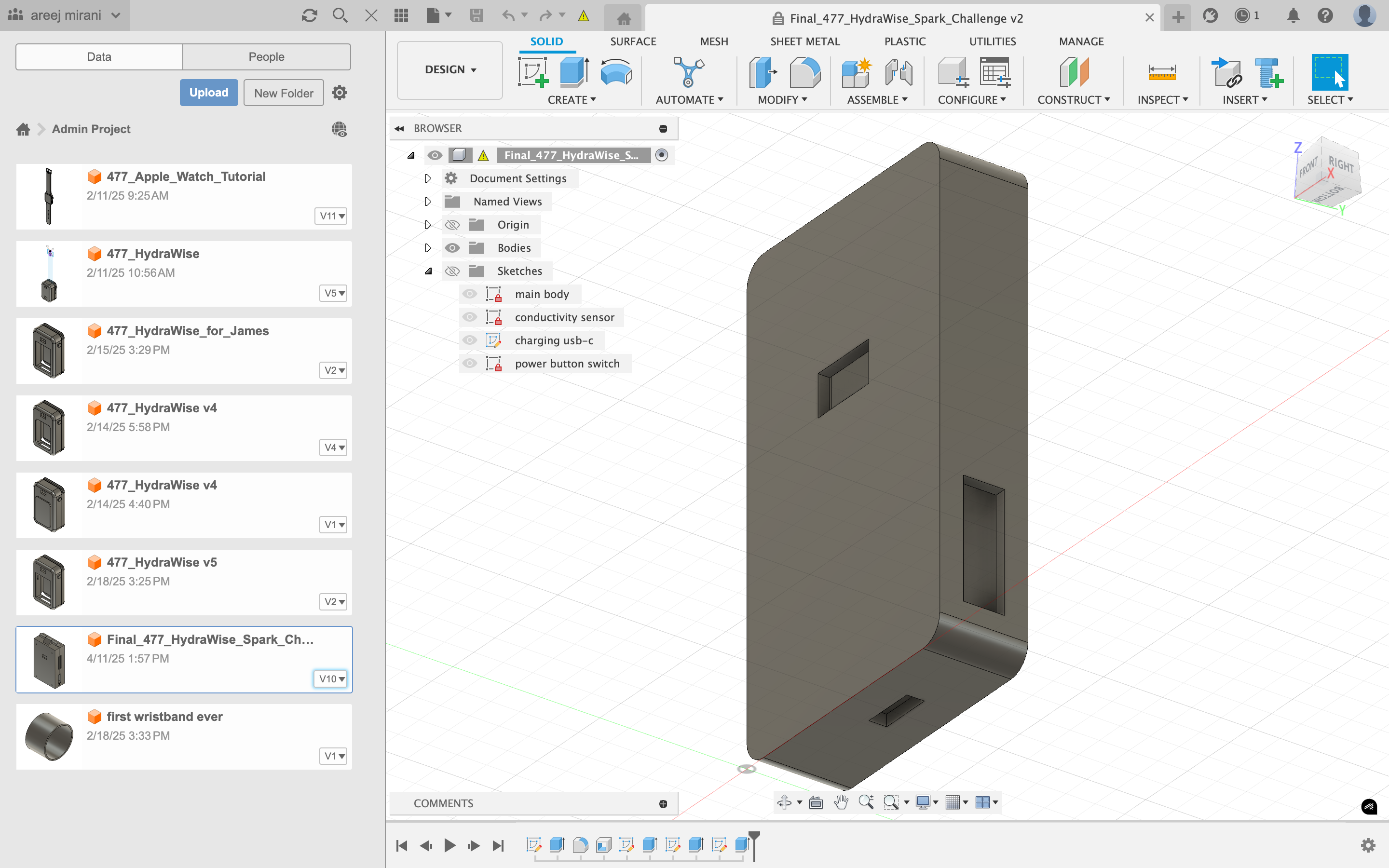Open the People tab
Viewport: 1389px width, 868px height.
pos(266,57)
